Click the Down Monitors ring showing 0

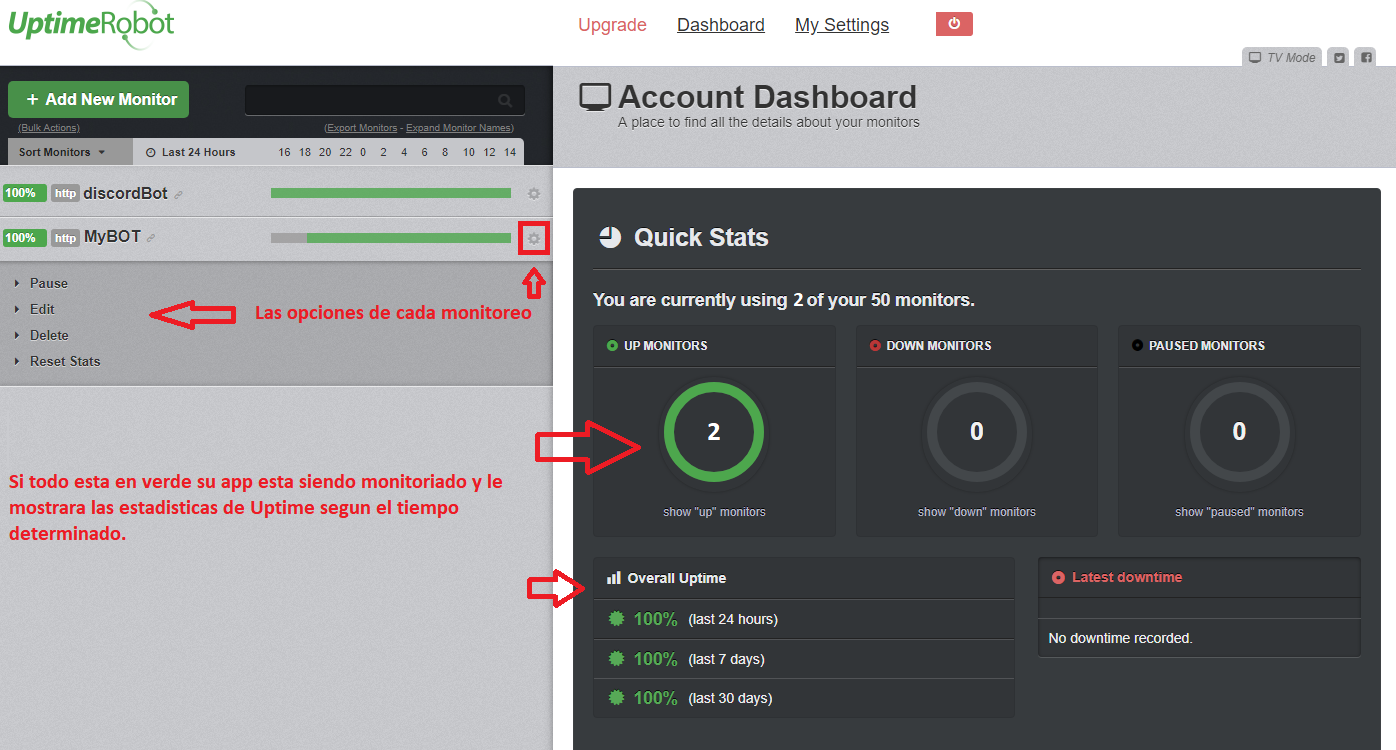coord(977,432)
